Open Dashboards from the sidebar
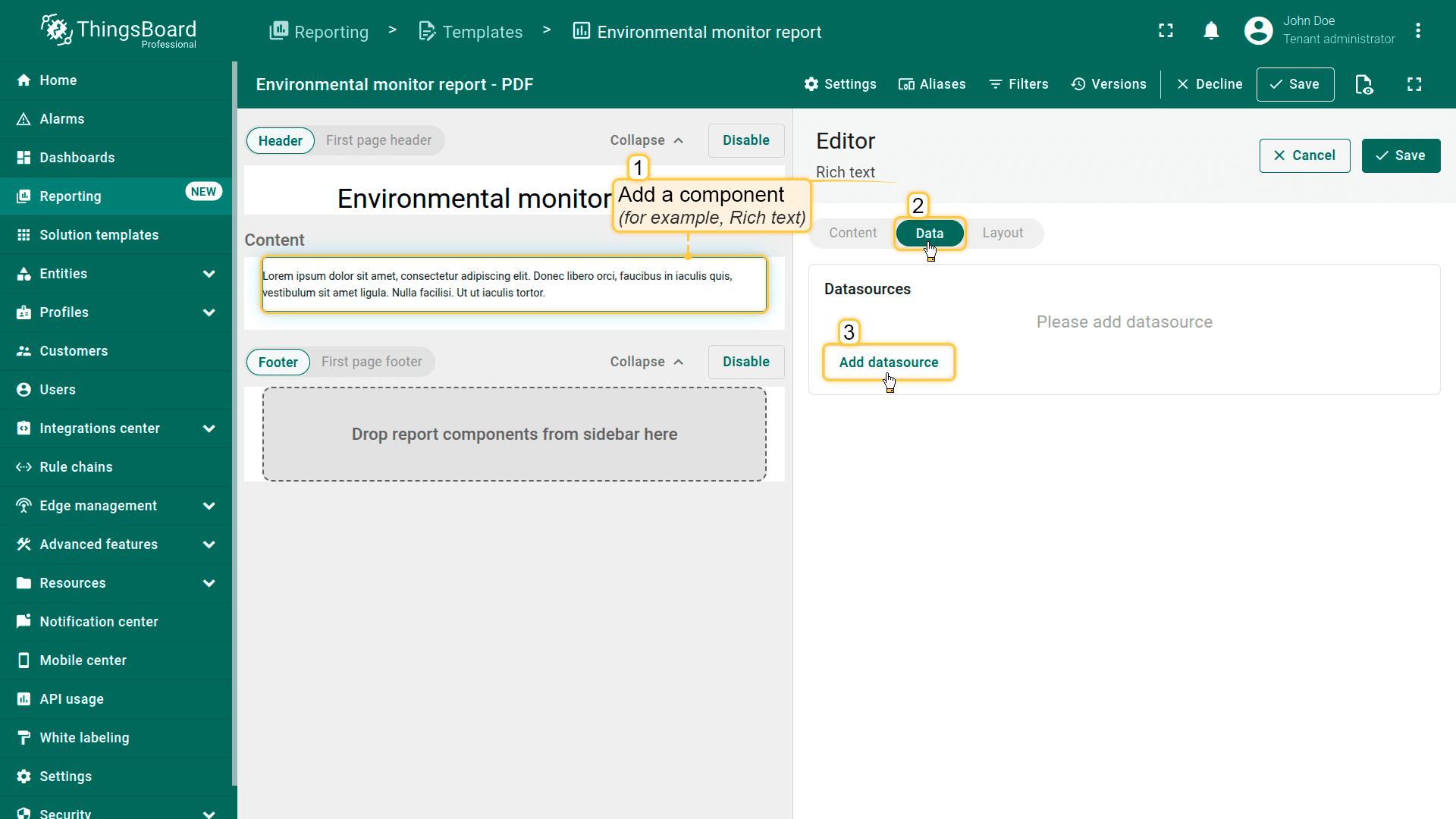 [77, 158]
